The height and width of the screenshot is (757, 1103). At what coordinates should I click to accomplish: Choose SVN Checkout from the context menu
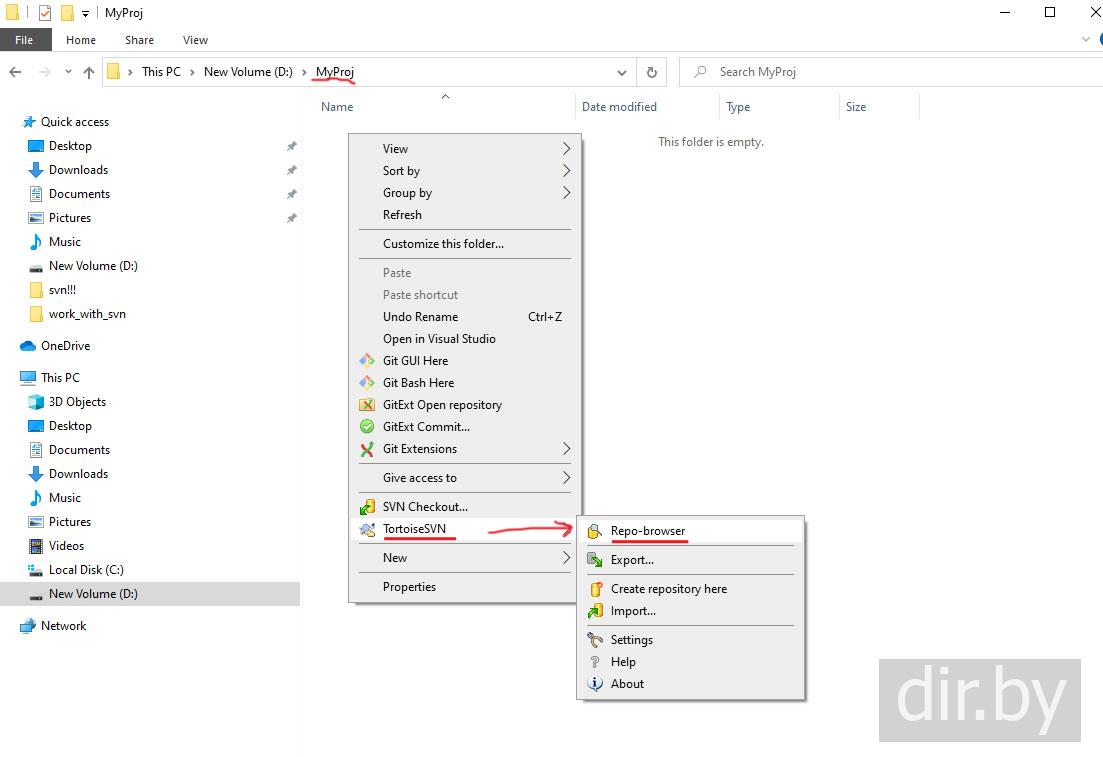(x=424, y=507)
